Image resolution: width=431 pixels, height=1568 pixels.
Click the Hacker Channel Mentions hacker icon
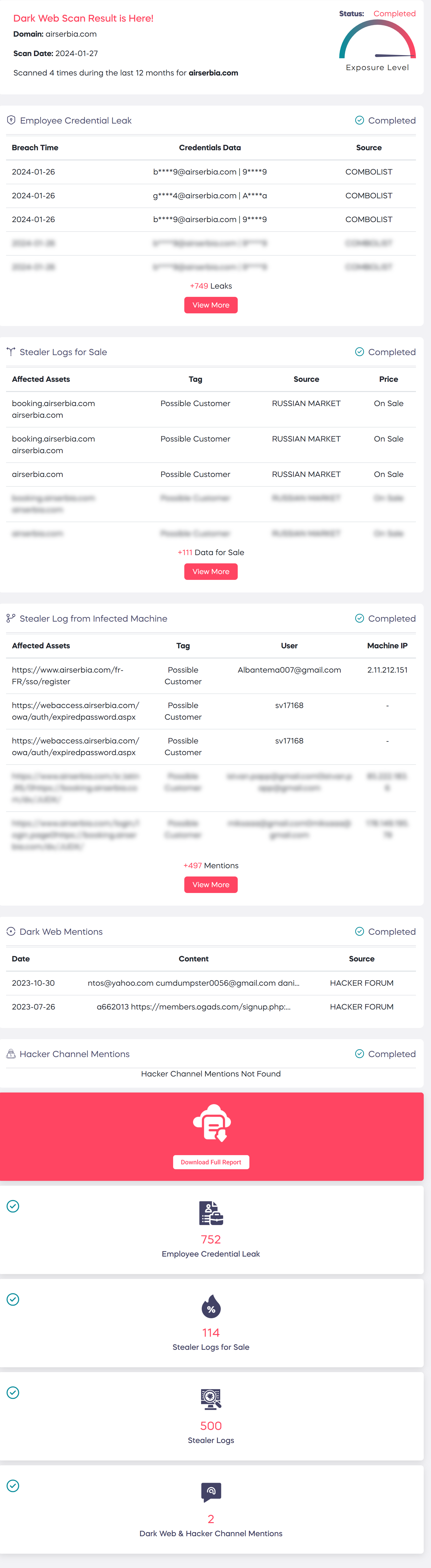click(10, 1054)
